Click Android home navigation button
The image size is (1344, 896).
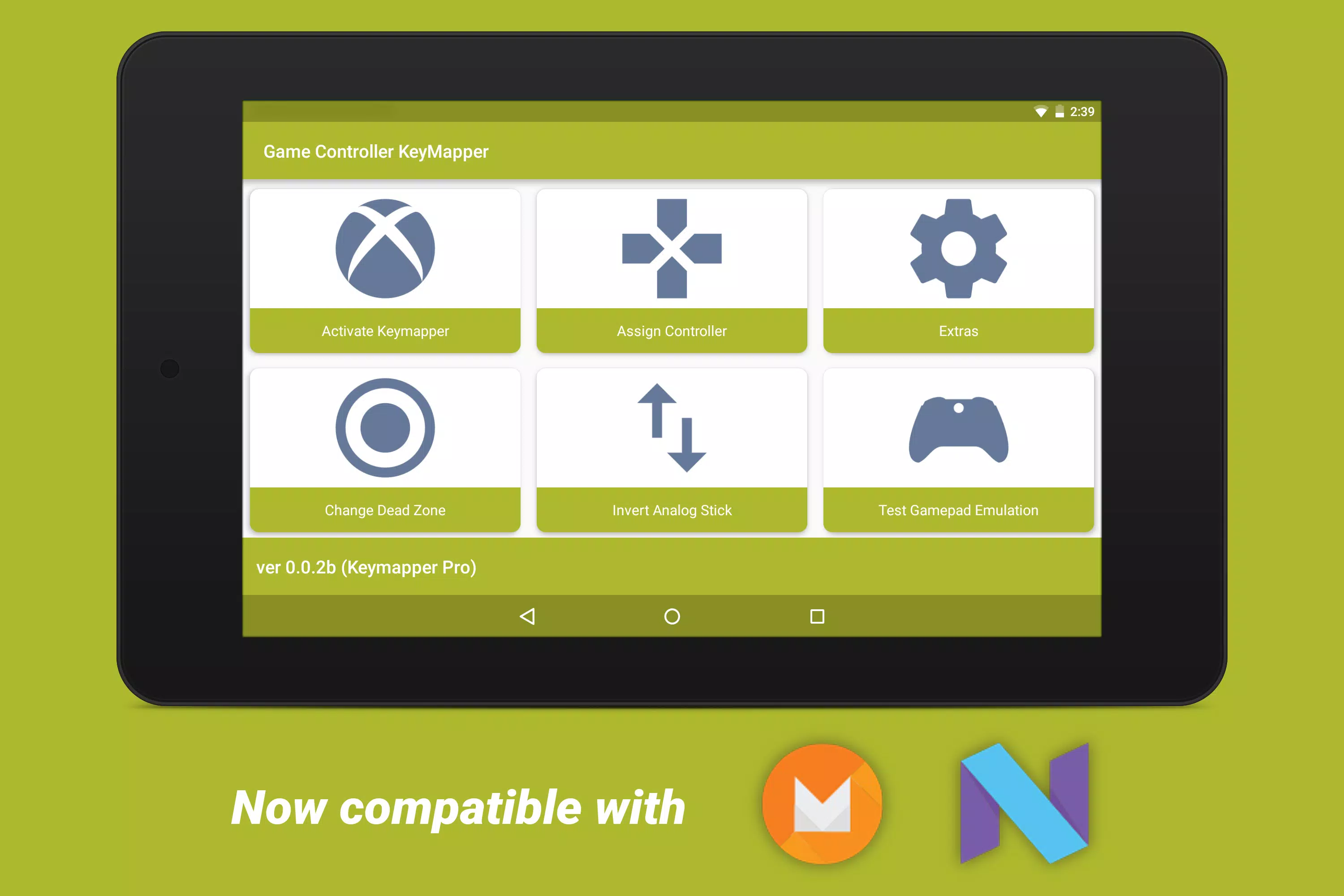pyautogui.click(x=671, y=616)
